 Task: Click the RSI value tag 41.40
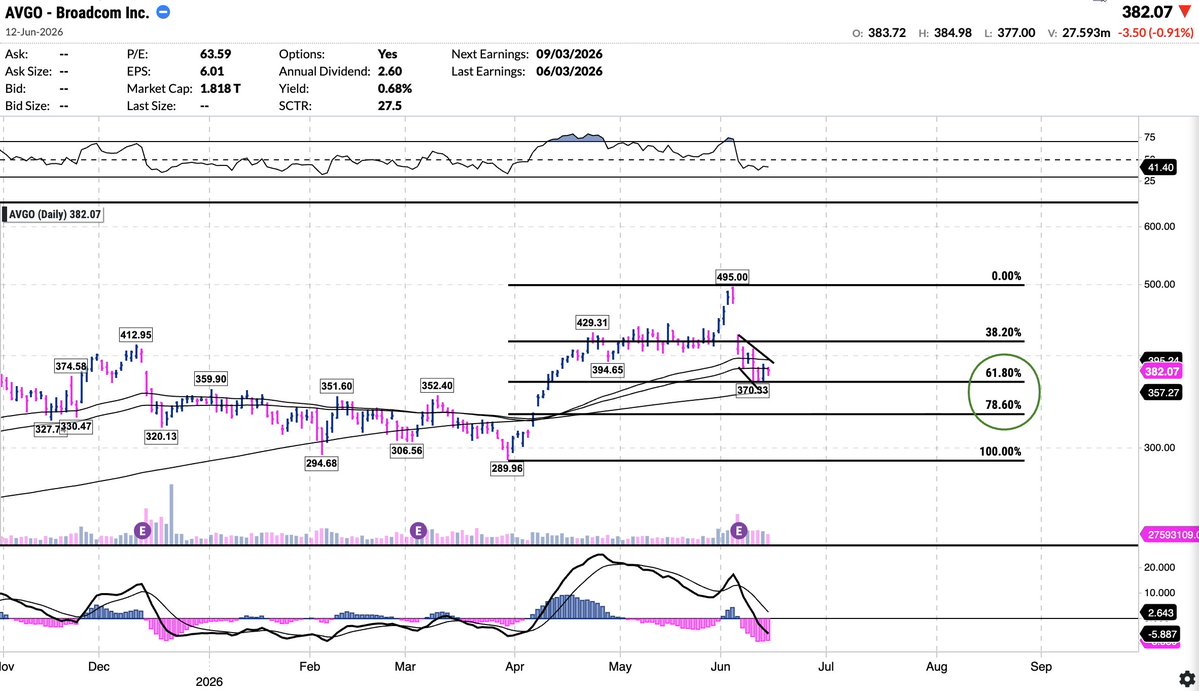[x=1159, y=167]
